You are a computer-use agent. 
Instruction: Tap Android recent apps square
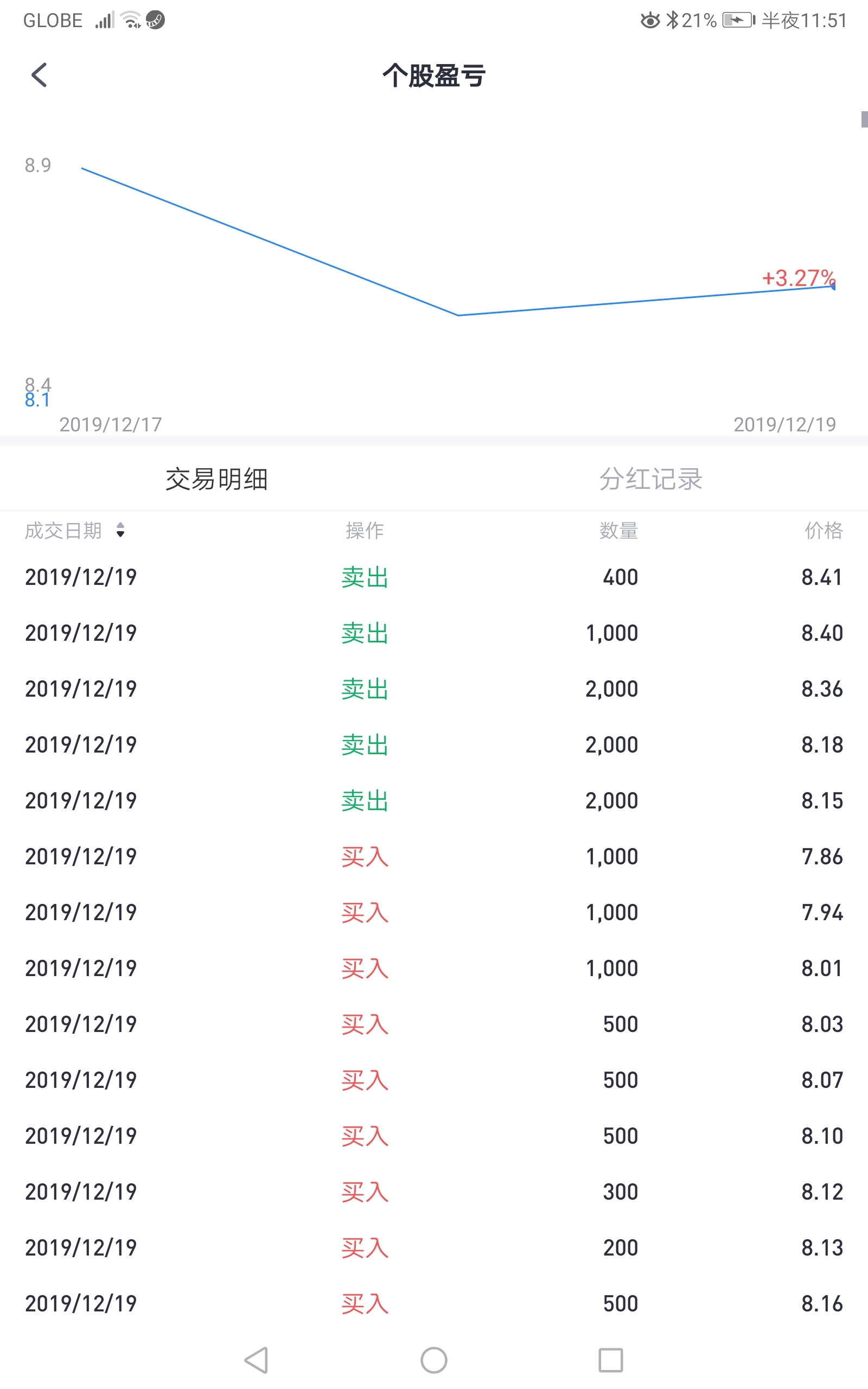pos(611,1360)
